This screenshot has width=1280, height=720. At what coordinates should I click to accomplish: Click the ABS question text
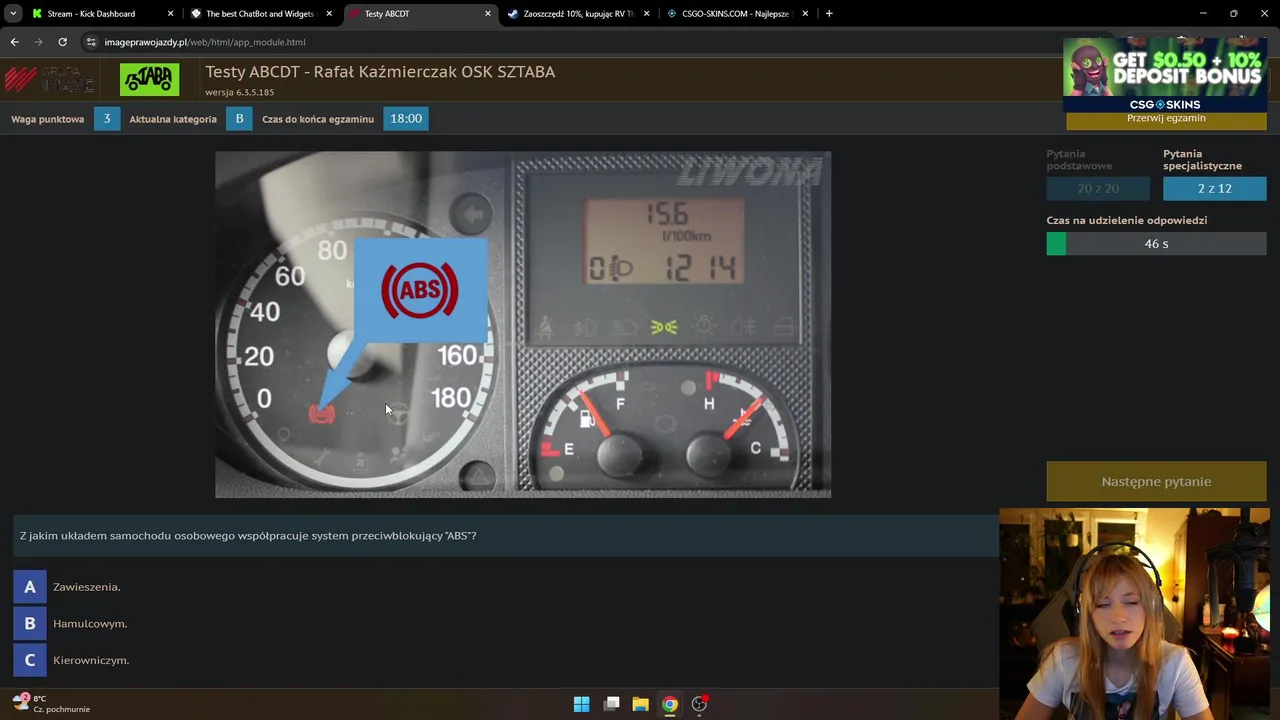248,536
